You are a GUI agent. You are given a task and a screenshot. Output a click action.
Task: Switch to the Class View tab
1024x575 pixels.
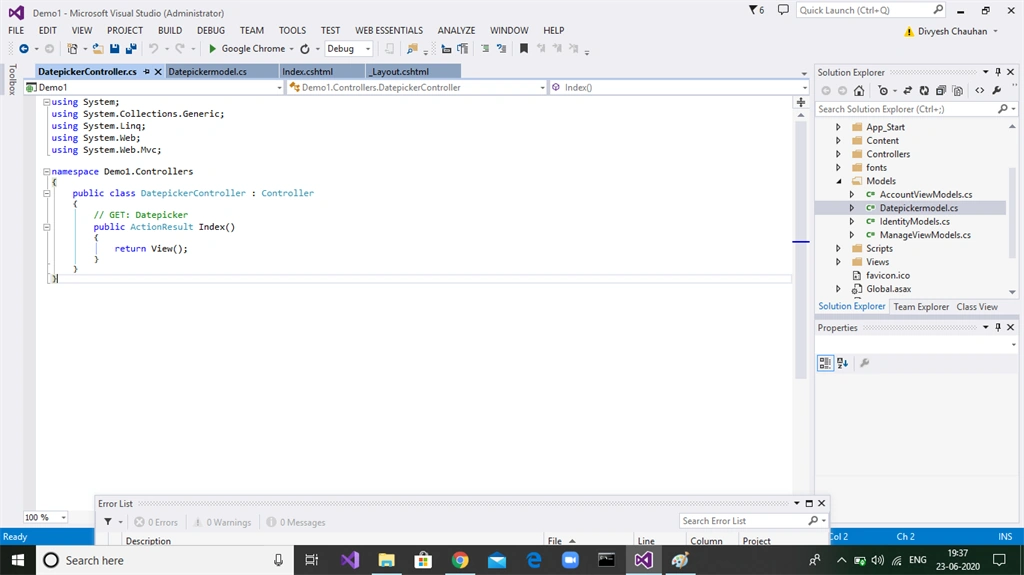click(977, 306)
